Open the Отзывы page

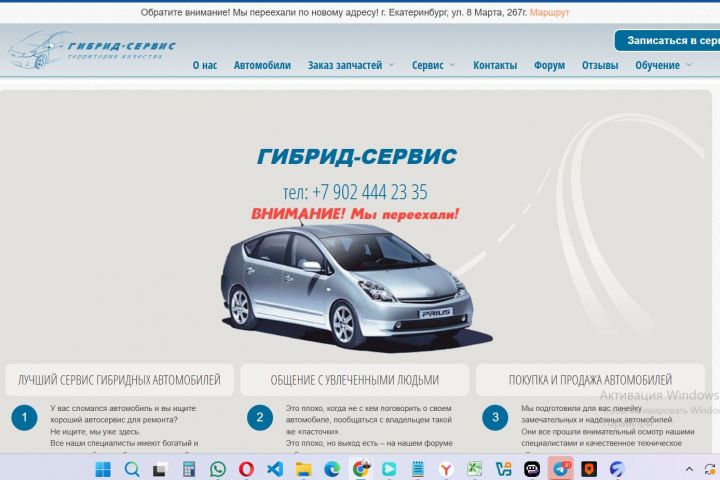[x=600, y=65]
